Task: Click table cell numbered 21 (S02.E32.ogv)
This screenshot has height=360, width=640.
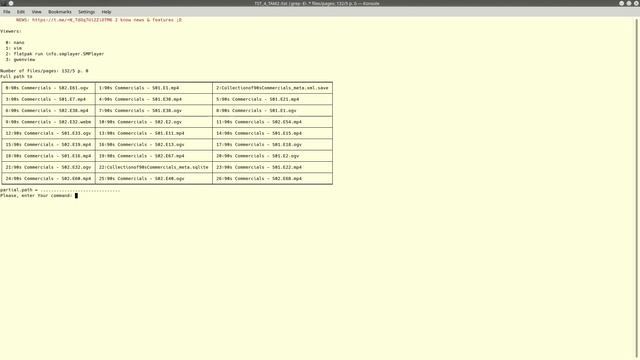Action: 48,167
